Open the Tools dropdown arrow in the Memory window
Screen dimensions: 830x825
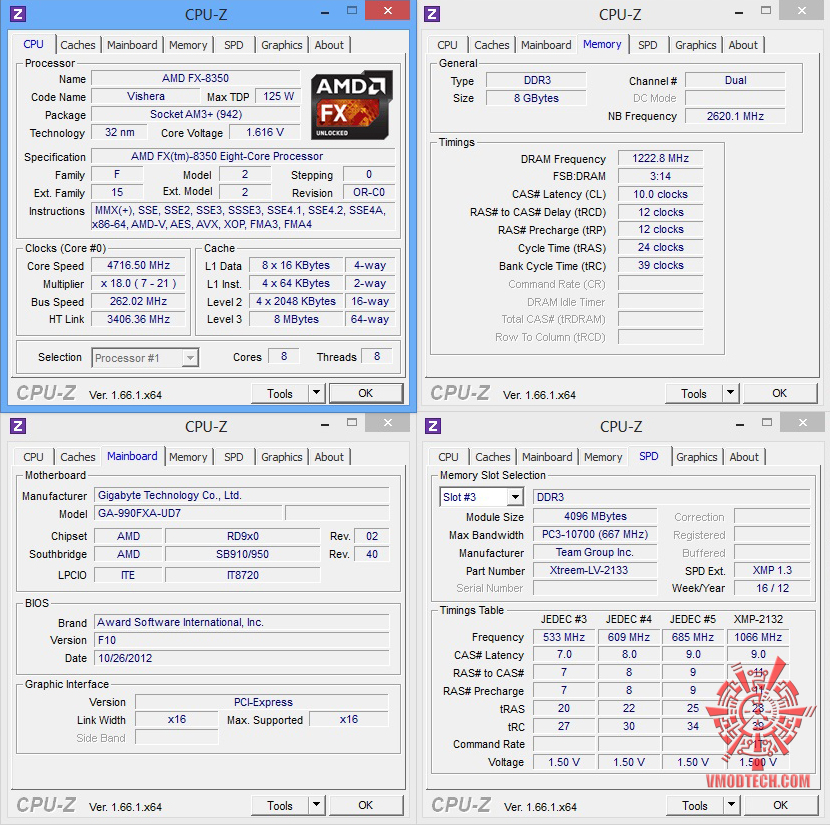coord(730,393)
